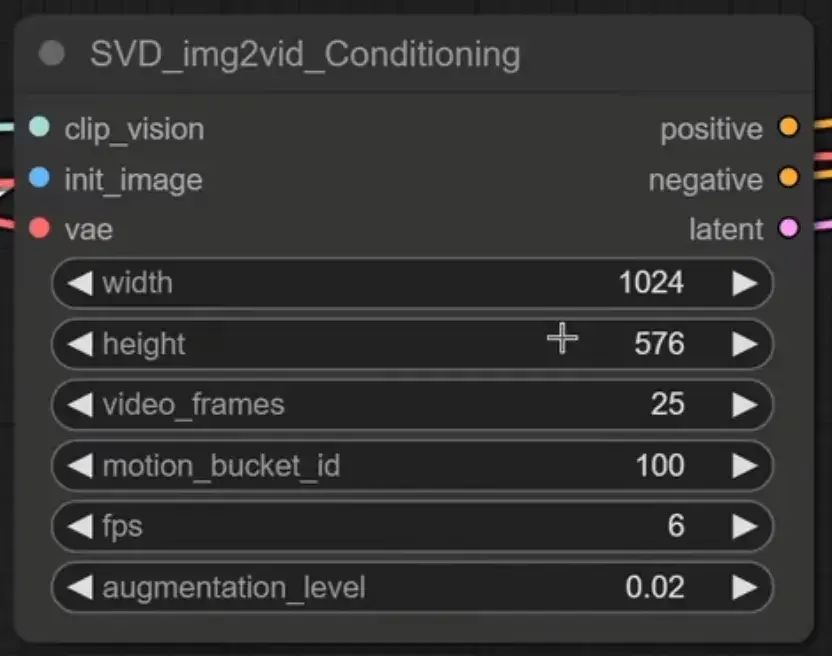The image size is (832, 656).
Task: Increase width with the right arrow
Action: point(744,283)
